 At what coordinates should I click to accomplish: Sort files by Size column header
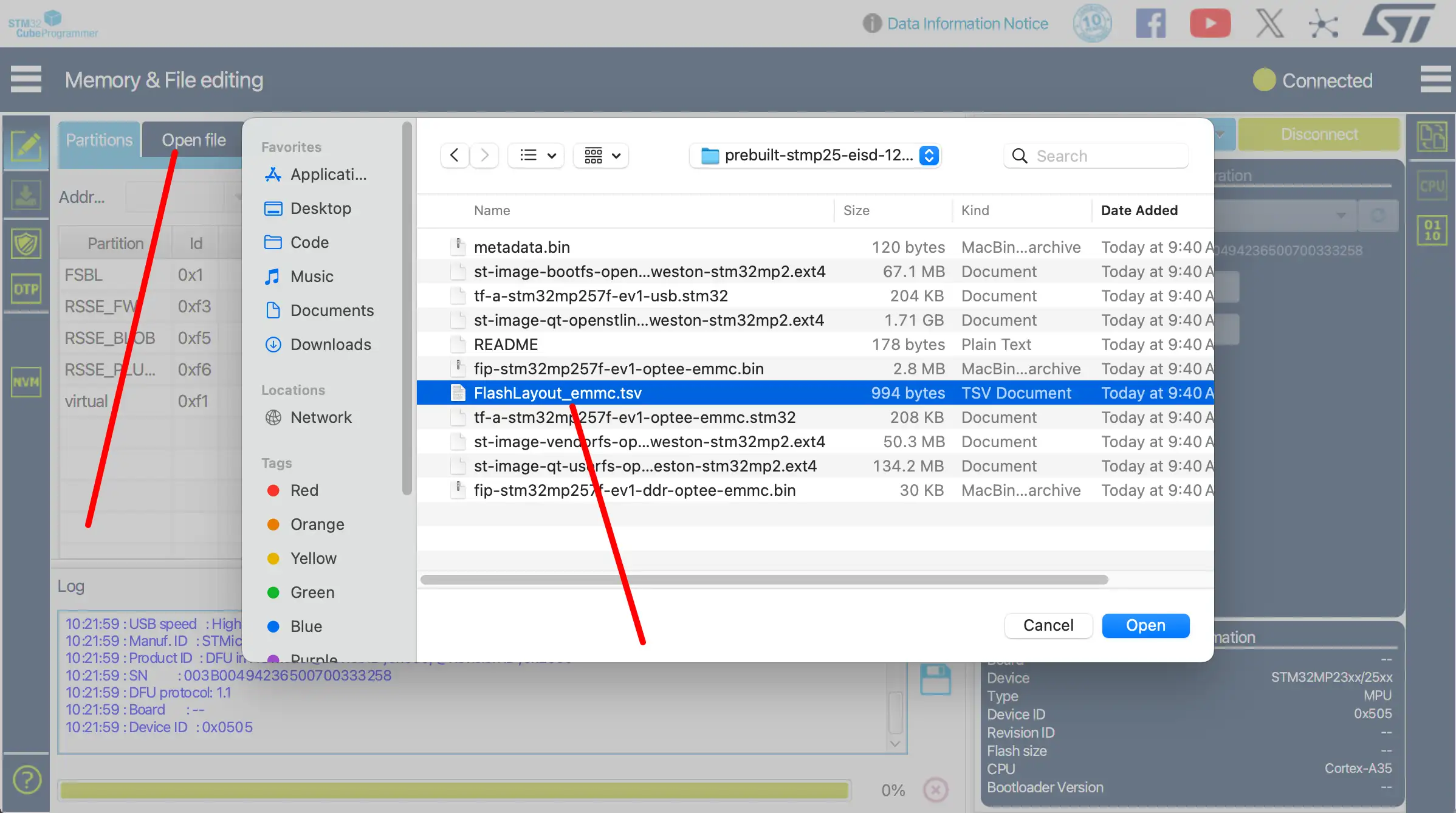(856, 210)
